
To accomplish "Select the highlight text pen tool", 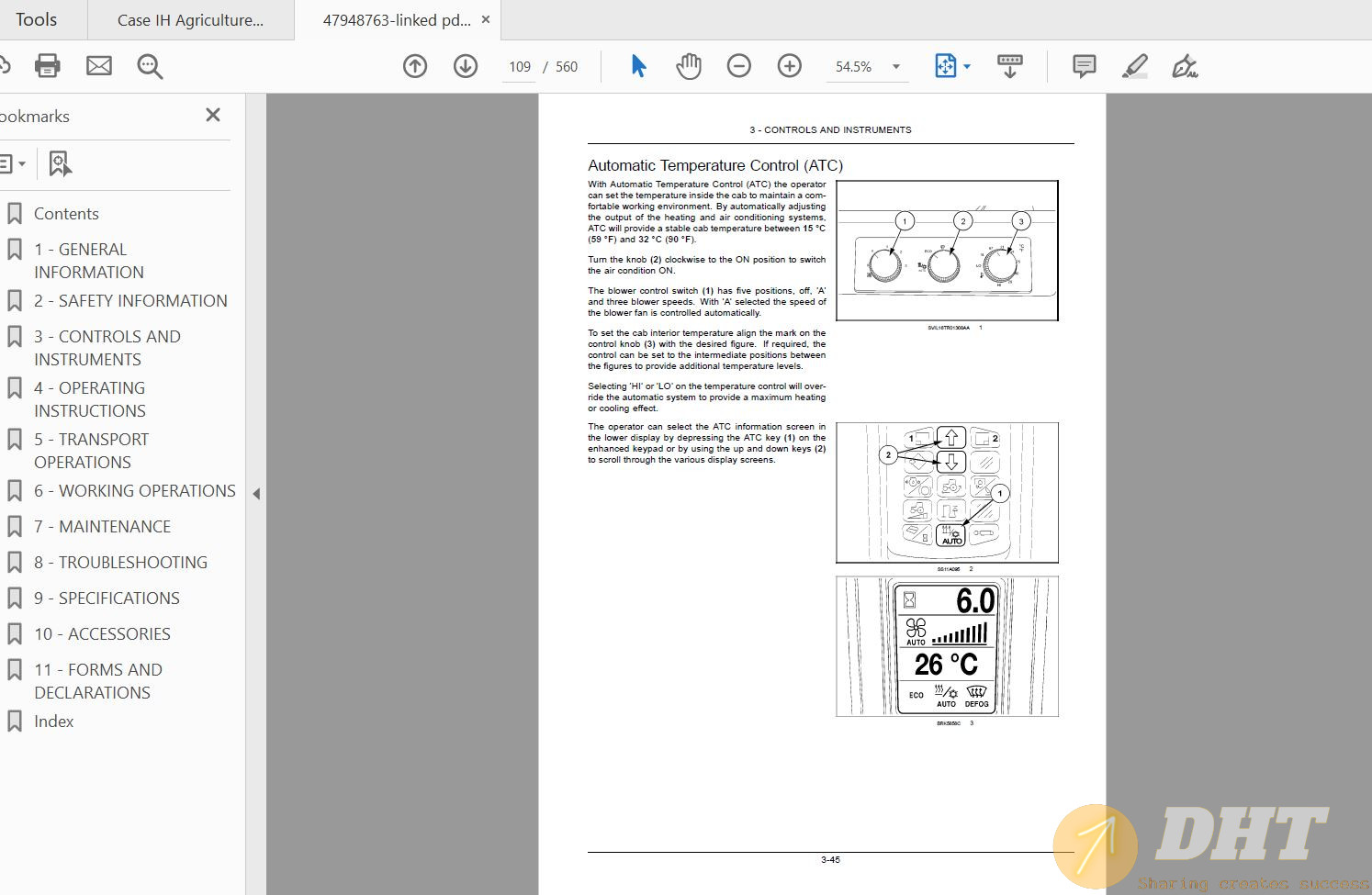I will [1134, 66].
